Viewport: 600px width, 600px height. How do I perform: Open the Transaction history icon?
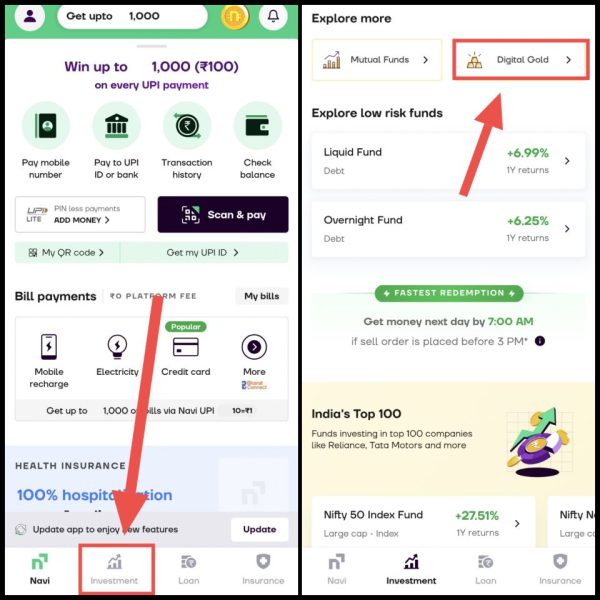point(187,126)
